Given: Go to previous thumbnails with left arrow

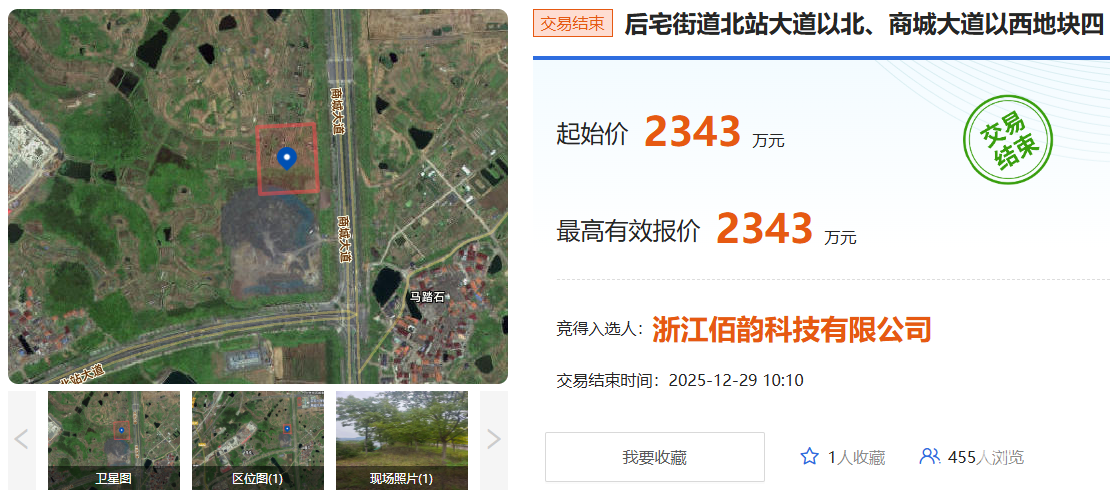Looking at the screenshot, I should [x=21, y=440].
